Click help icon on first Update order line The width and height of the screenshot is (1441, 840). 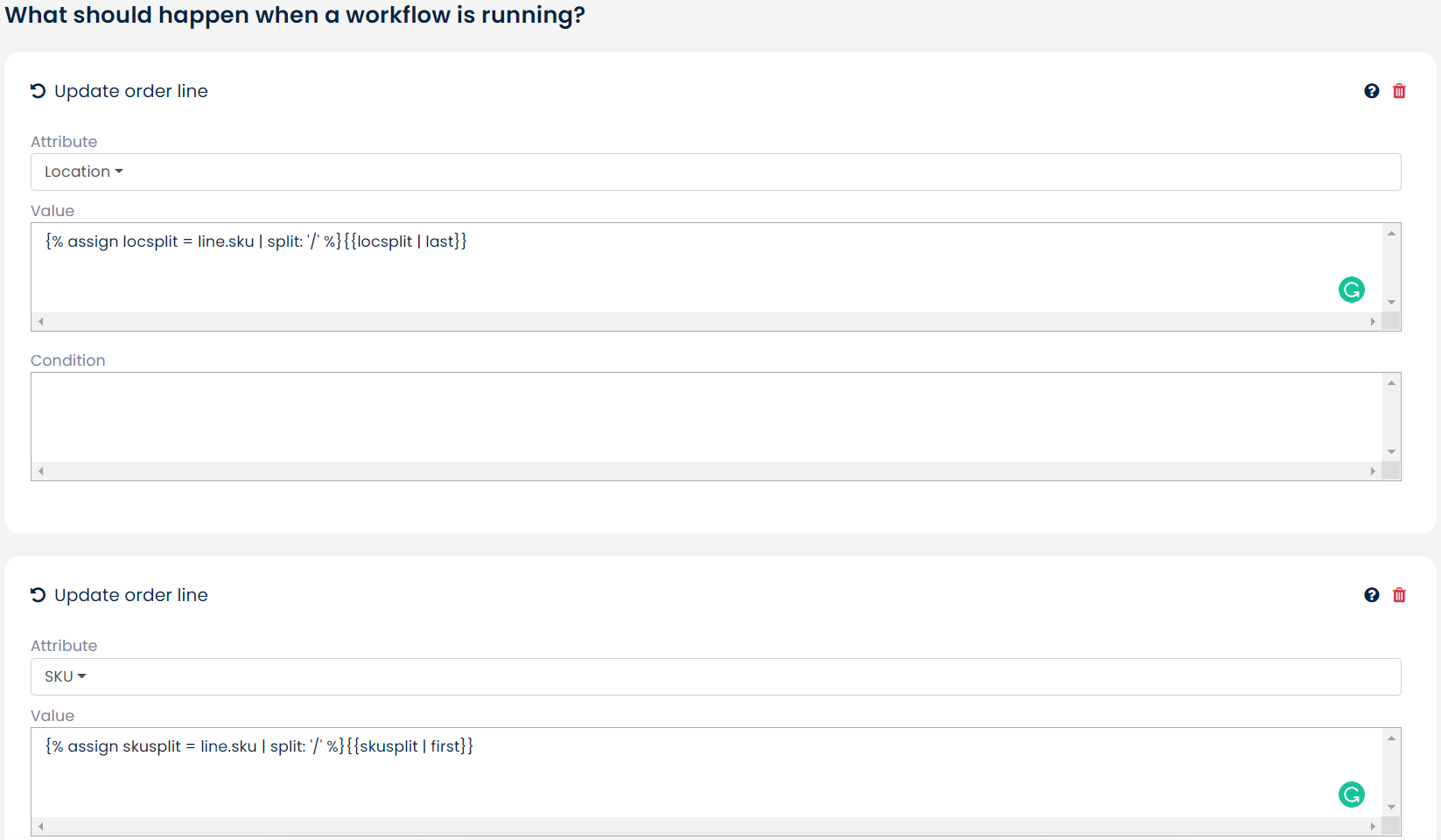(1372, 91)
